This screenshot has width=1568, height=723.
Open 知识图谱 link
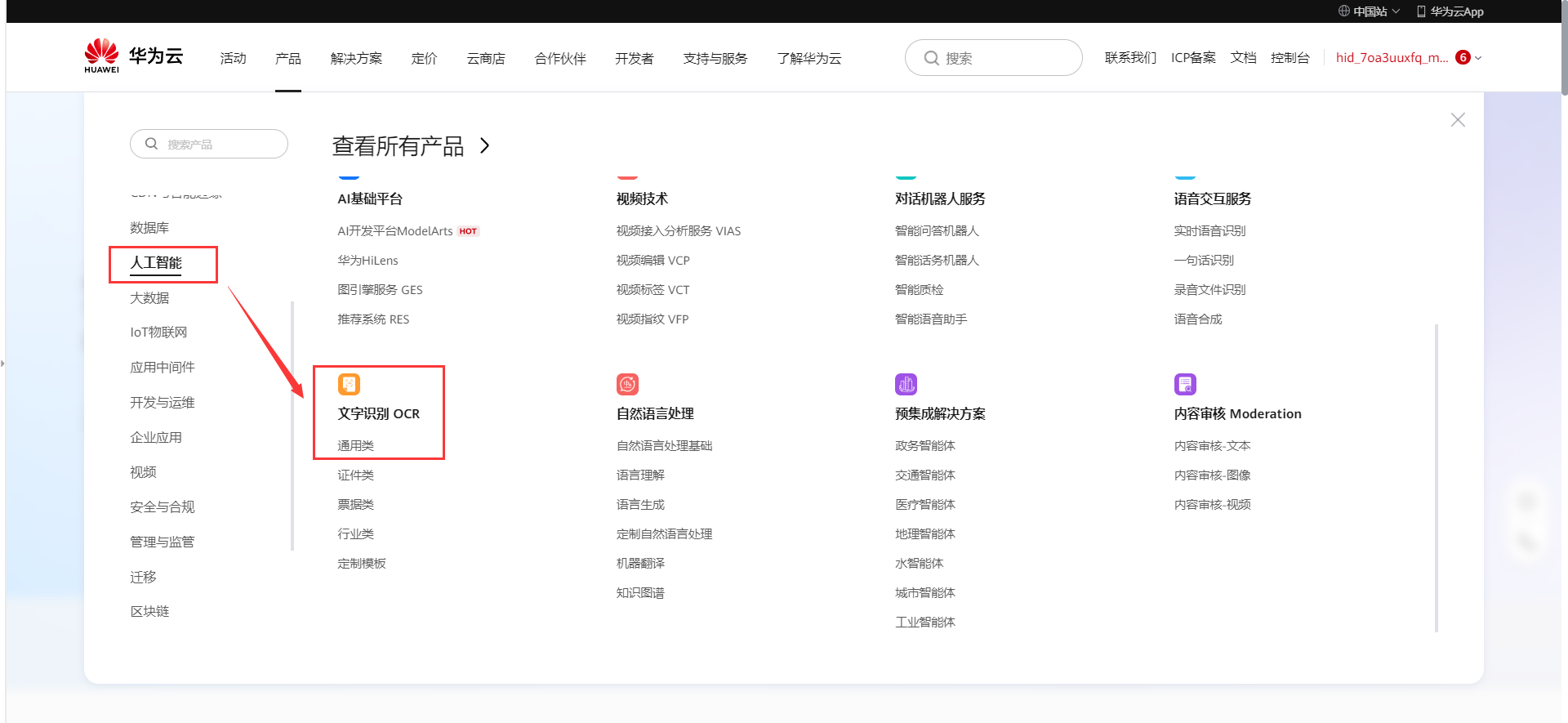[x=641, y=593]
